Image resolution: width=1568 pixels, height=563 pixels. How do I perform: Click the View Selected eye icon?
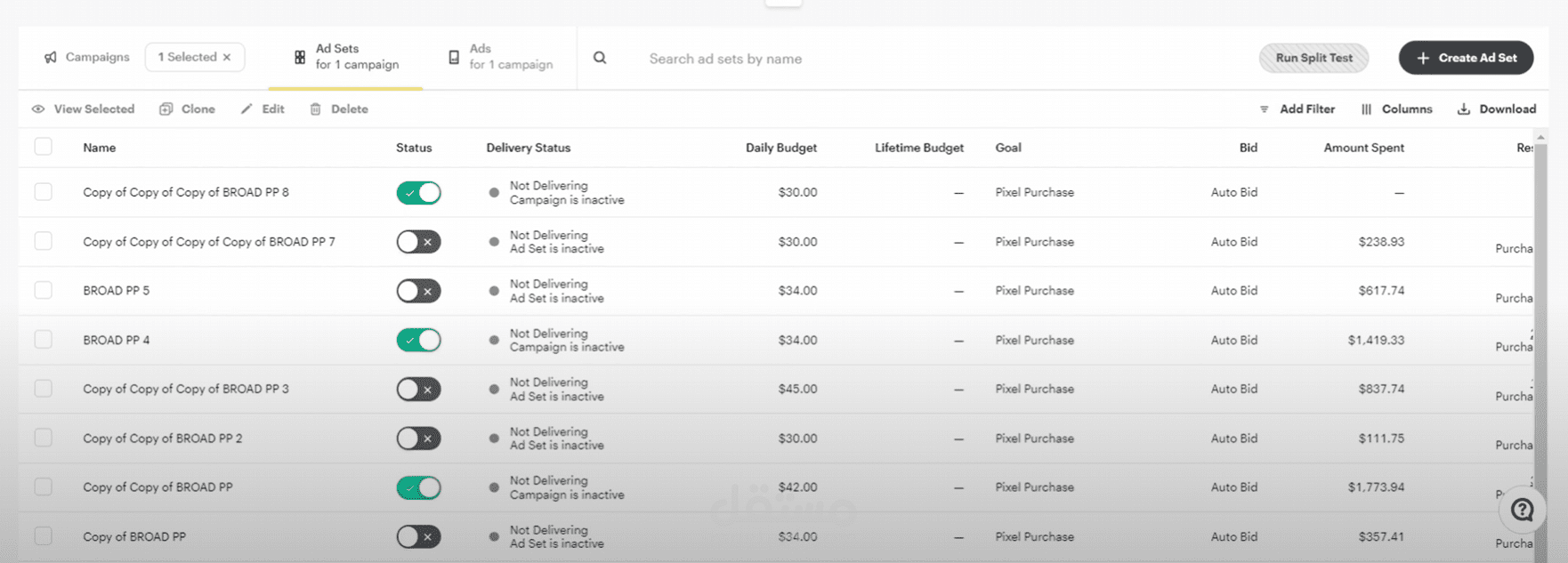click(x=38, y=109)
